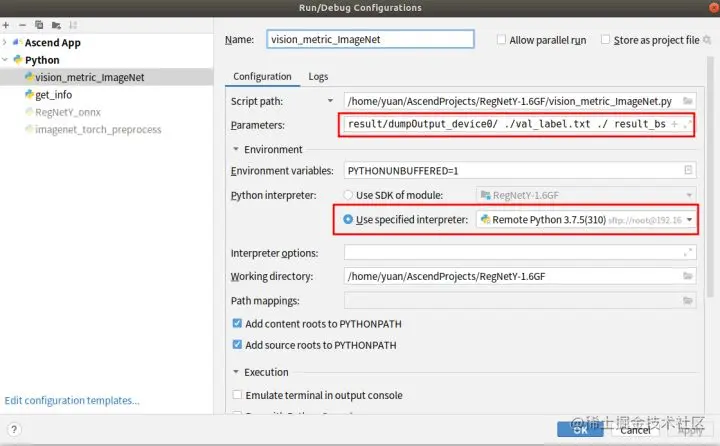Enable Allow parallel run checkbox
The image size is (720, 446).
501,40
